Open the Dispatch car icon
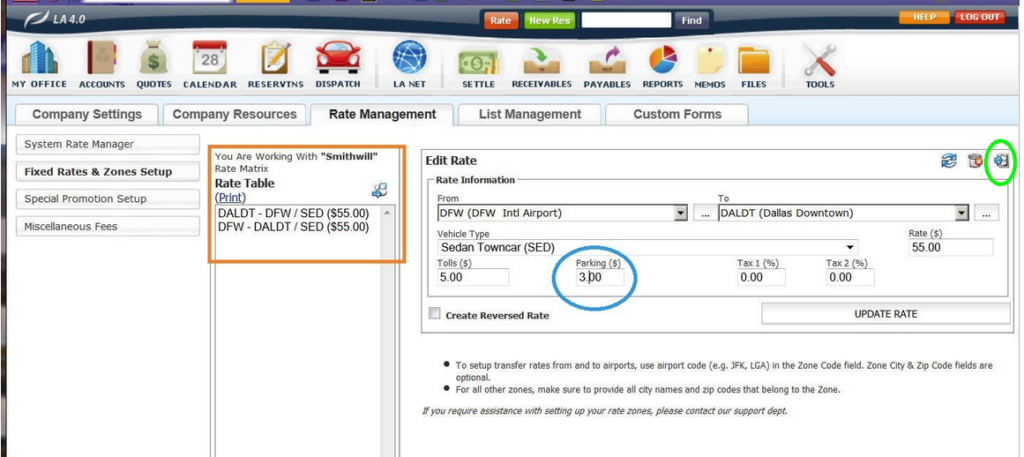 pyautogui.click(x=337, y=60)
